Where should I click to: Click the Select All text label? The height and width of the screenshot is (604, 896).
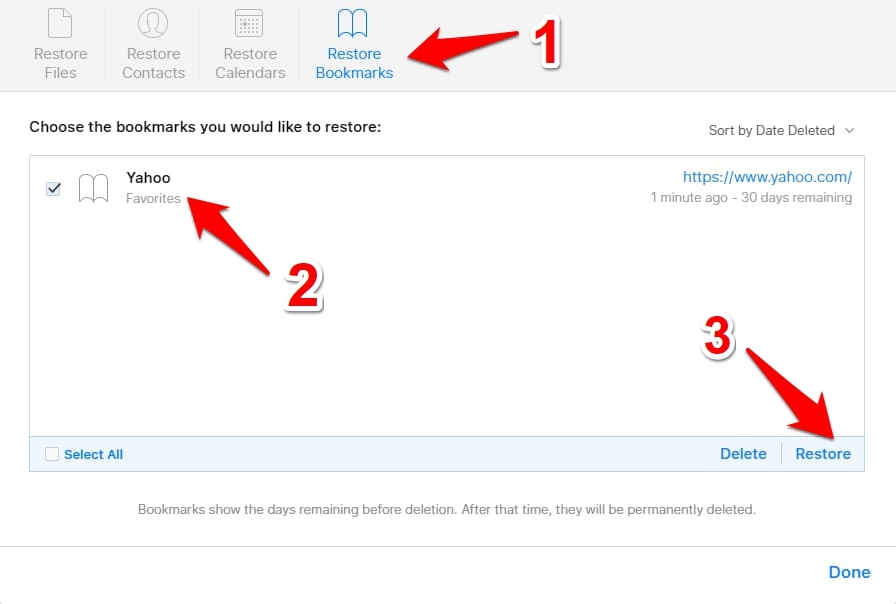pos(93,454)
